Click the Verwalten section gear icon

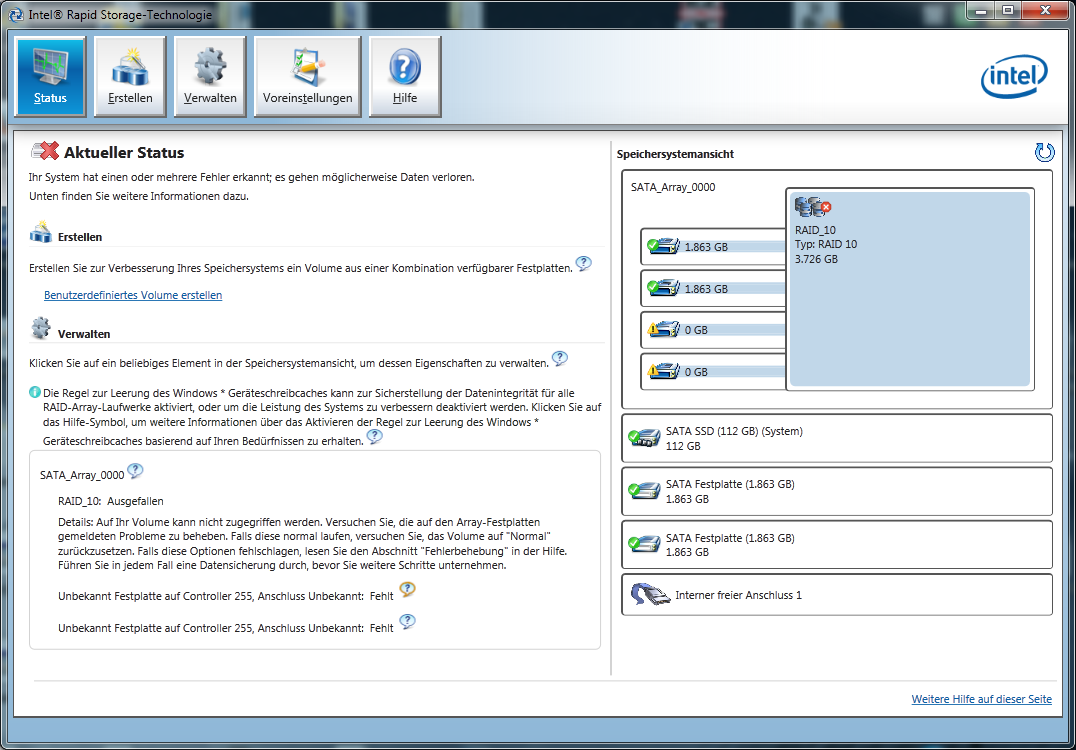[x=41, y=328]
